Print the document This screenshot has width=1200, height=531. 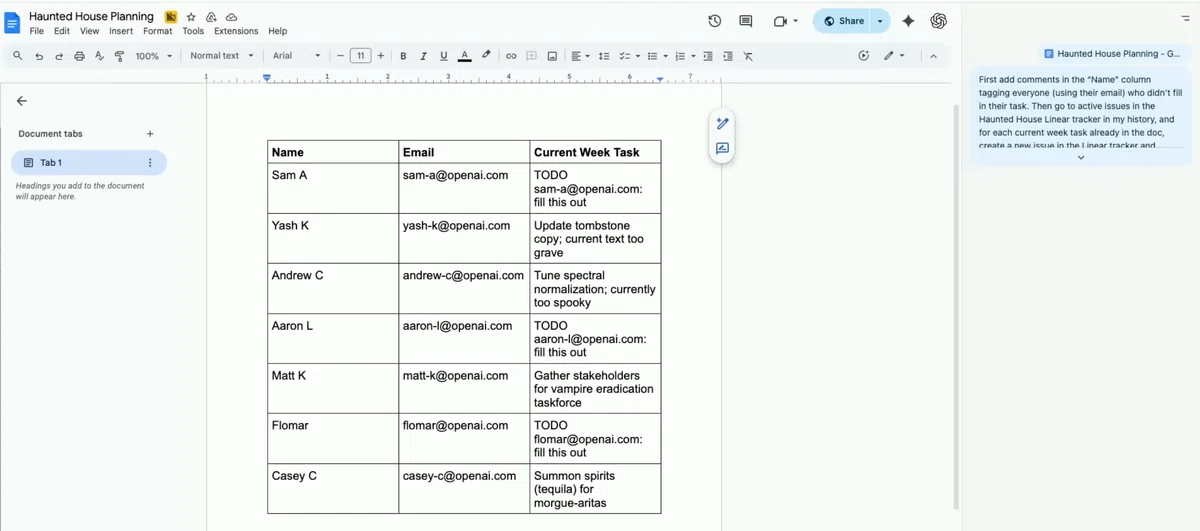coord(79,56)
